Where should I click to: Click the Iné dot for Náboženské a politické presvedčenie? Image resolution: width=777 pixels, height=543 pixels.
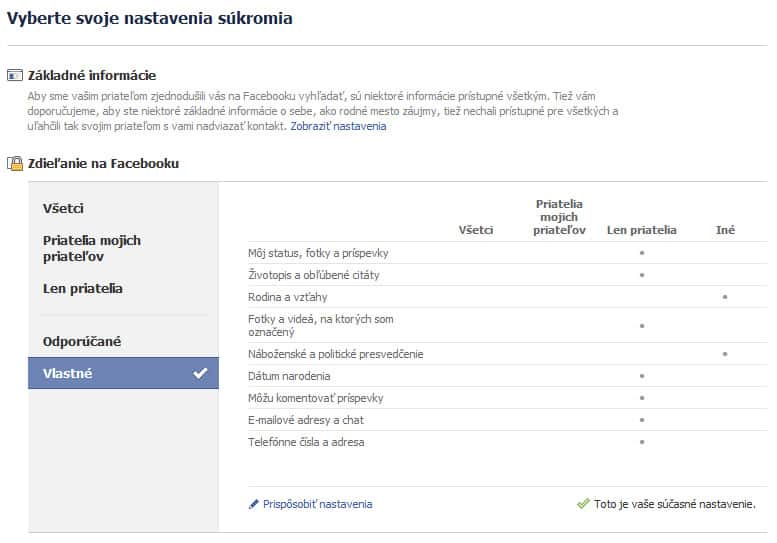(725, 354)
